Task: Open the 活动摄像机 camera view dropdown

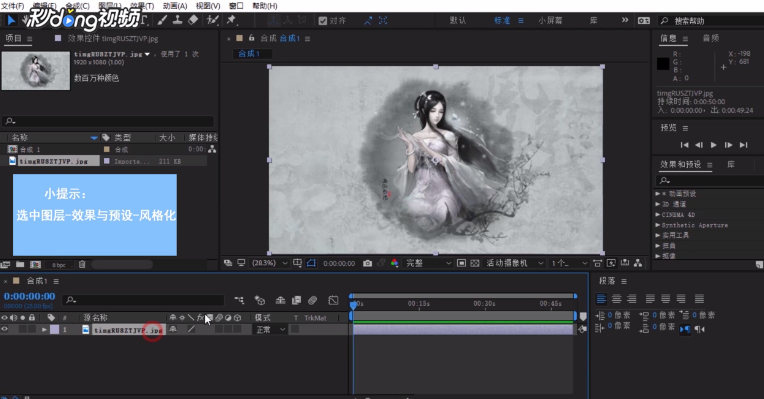Action: coord(515,263)
